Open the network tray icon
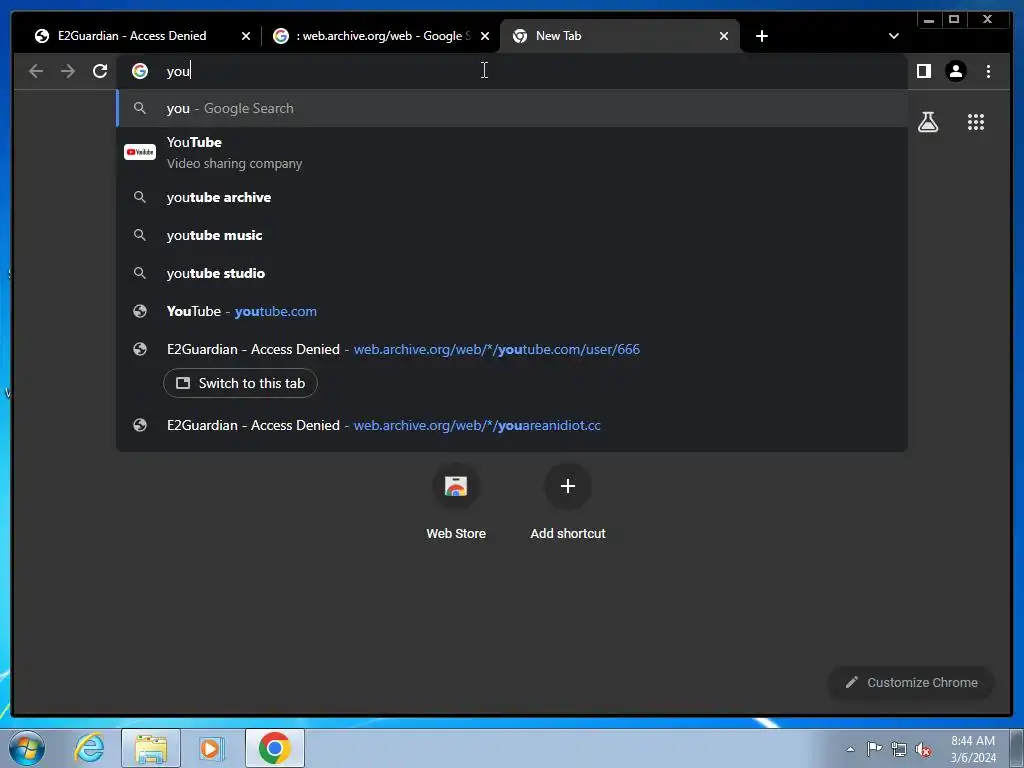Screen dimensions: 1024x768 899,749
